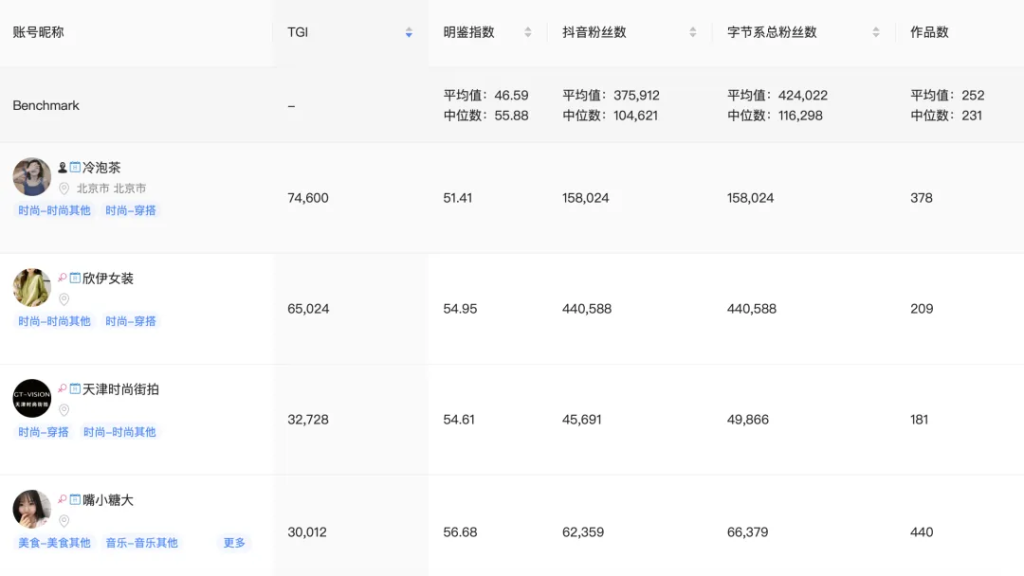This screenshot has height=576, width=1024.
Task: Click the Benchmark row label
Action: (46, 105)
